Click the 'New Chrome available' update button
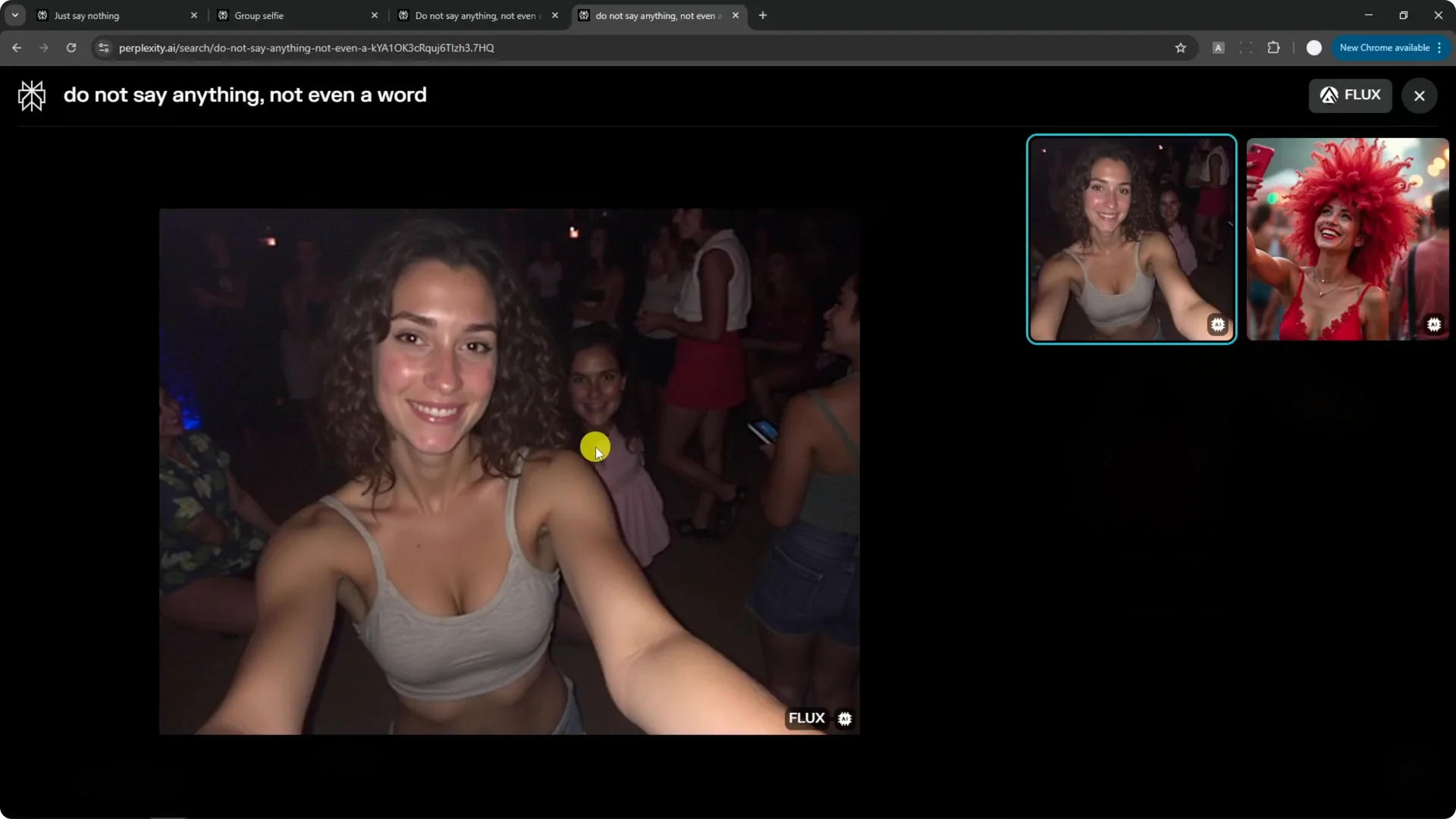 coord(1386,47)
